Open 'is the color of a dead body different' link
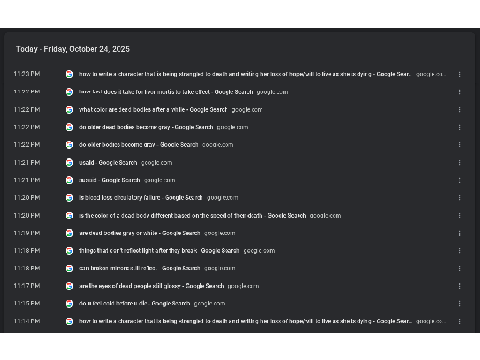This screenshot has width=480, height=360. click(192, 216)
